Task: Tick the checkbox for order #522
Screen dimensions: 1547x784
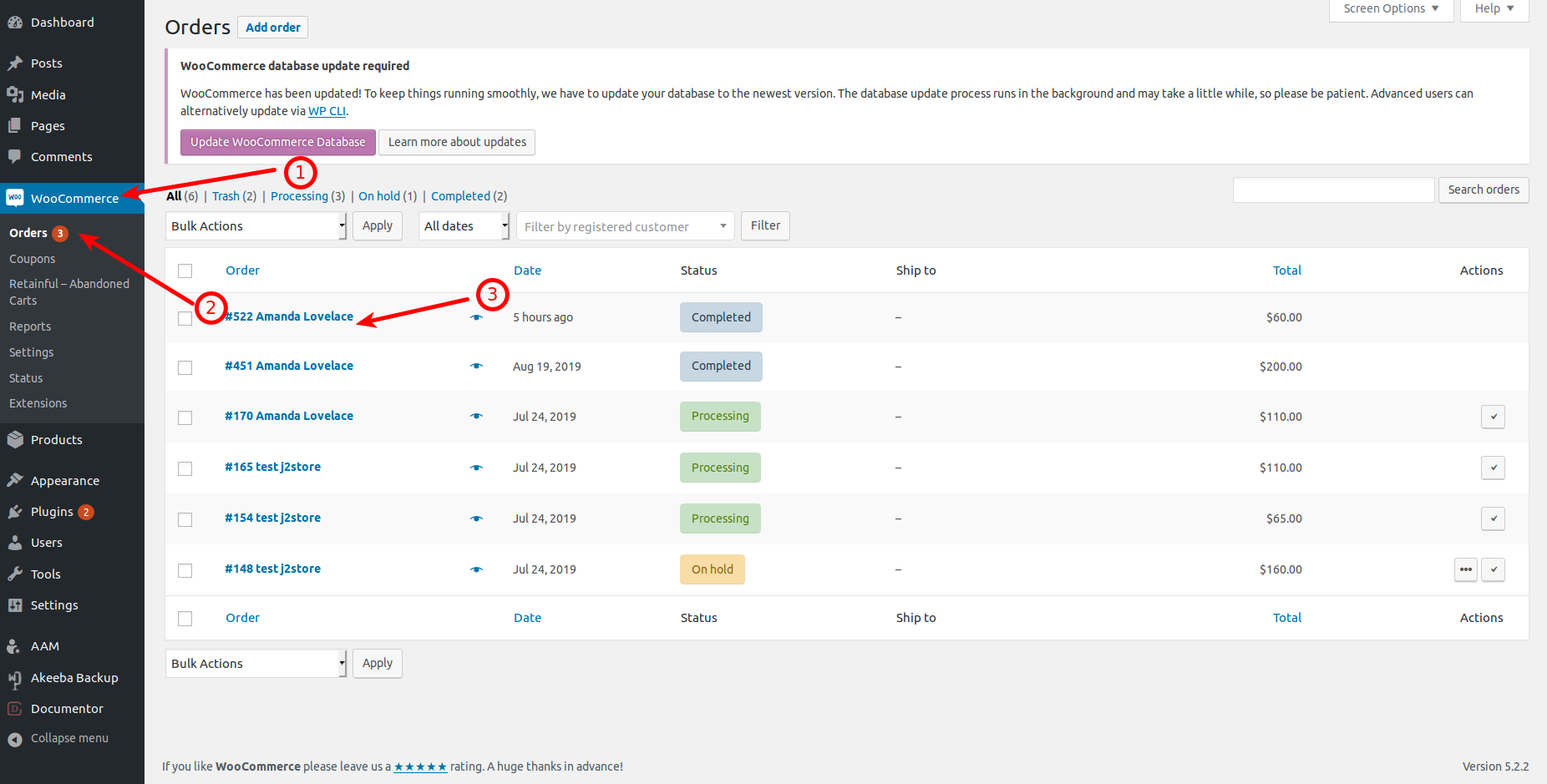Action: [185, 318]
